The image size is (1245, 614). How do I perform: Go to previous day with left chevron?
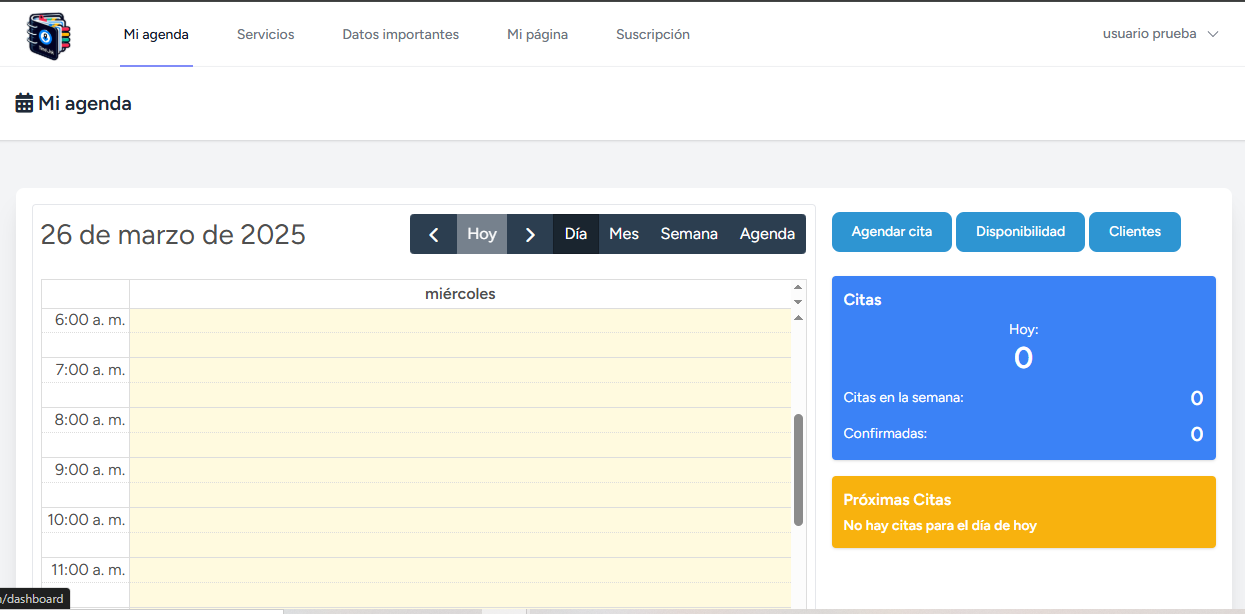pyautogui.click(x=433, y=234)
